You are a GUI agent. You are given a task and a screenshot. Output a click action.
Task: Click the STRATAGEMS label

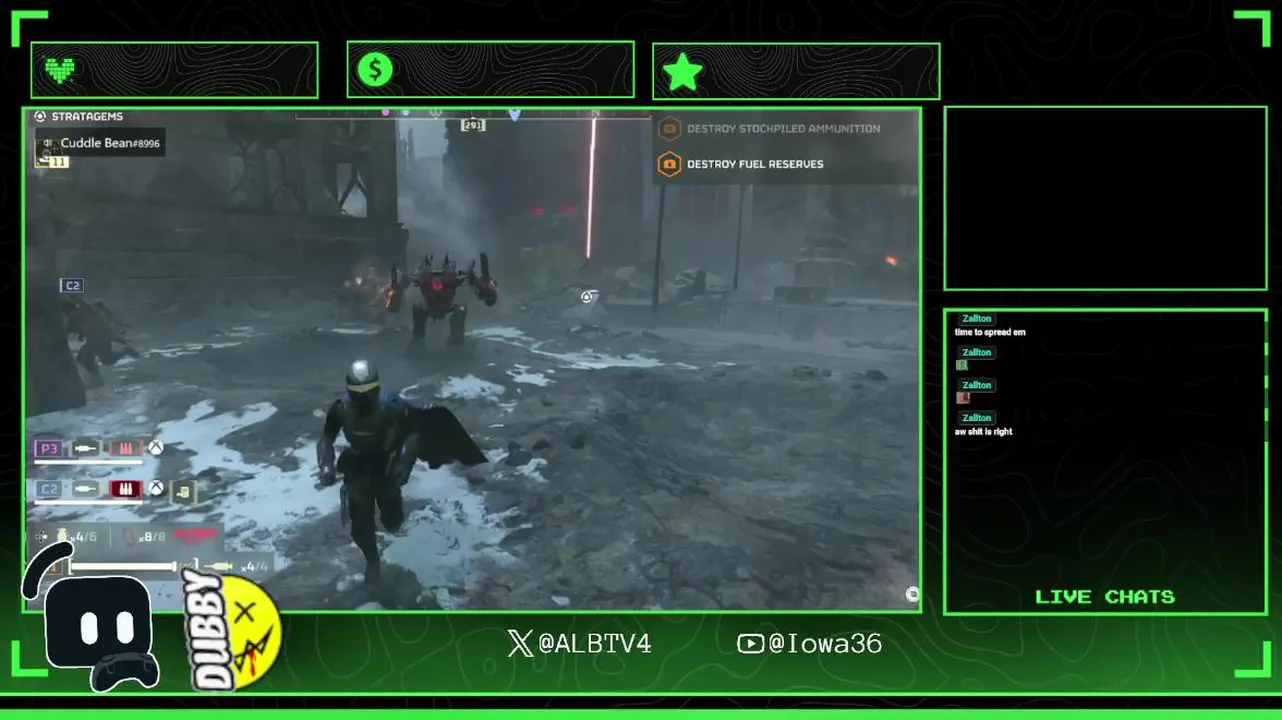pyautogui.click(x=87, y=117)
